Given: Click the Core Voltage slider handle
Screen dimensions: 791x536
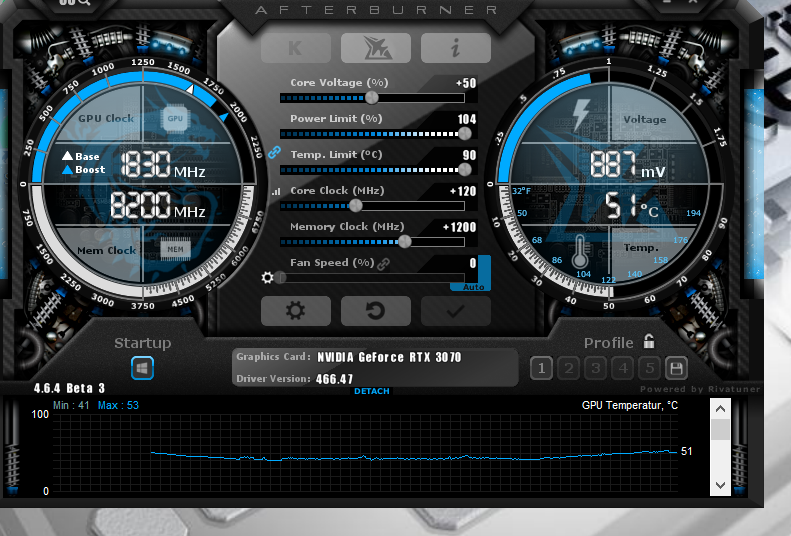Looking at the screenshot, I should coord(372,98).
